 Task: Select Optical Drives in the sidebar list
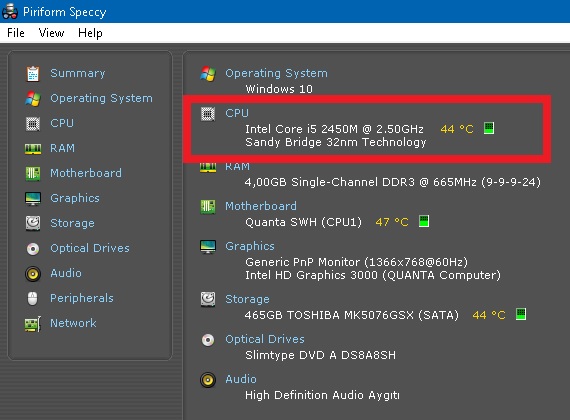(x=90, y=248)
